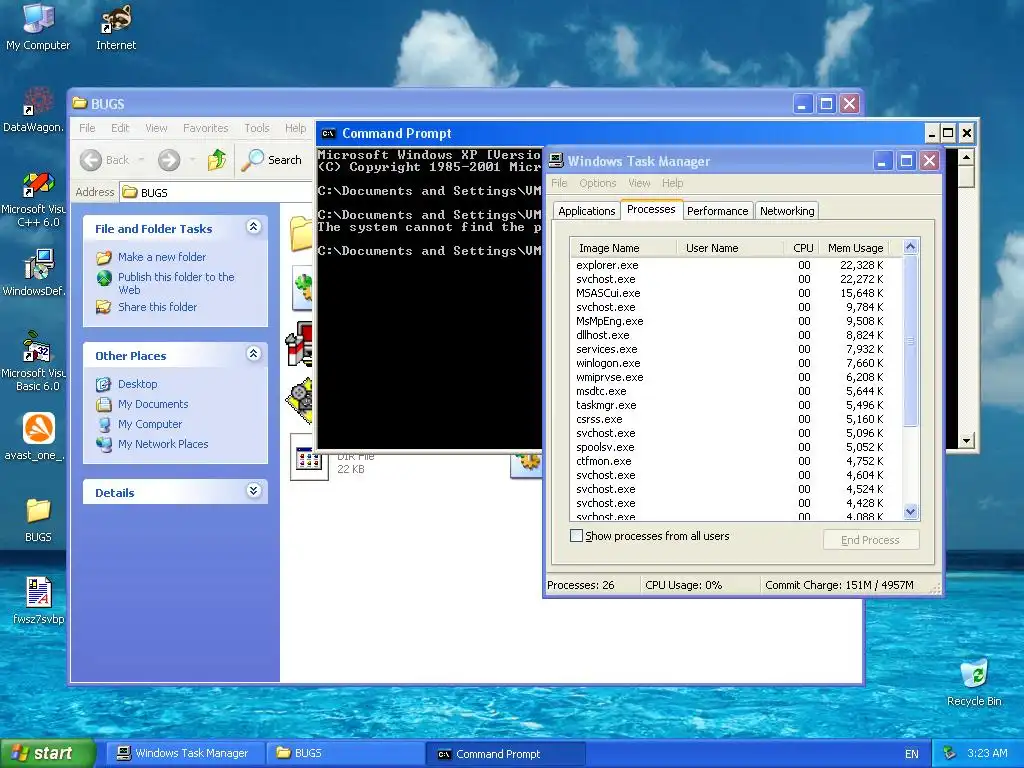Open the Favorites menu in BUGS window

click(x=206, y=128)
